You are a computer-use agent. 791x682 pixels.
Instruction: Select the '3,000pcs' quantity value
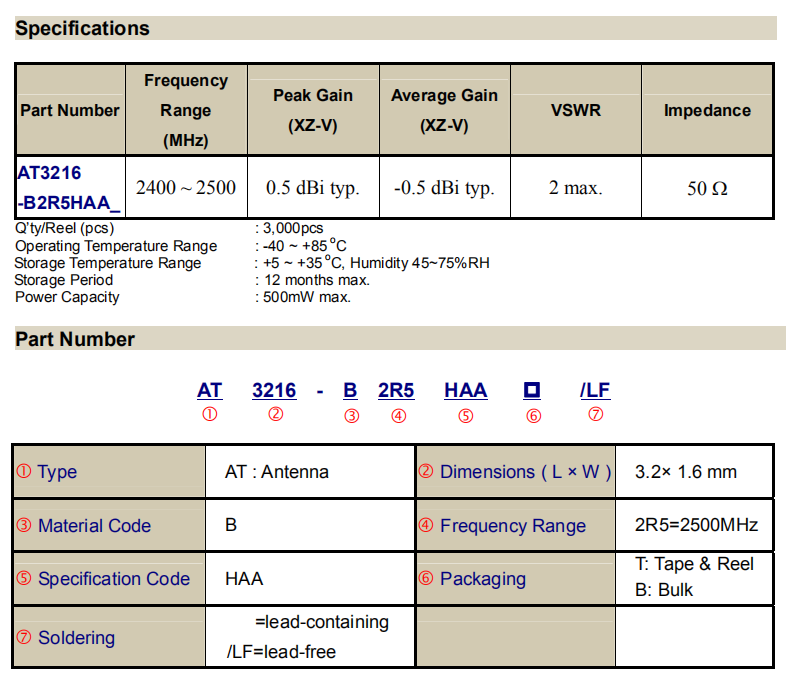(293, 228)
